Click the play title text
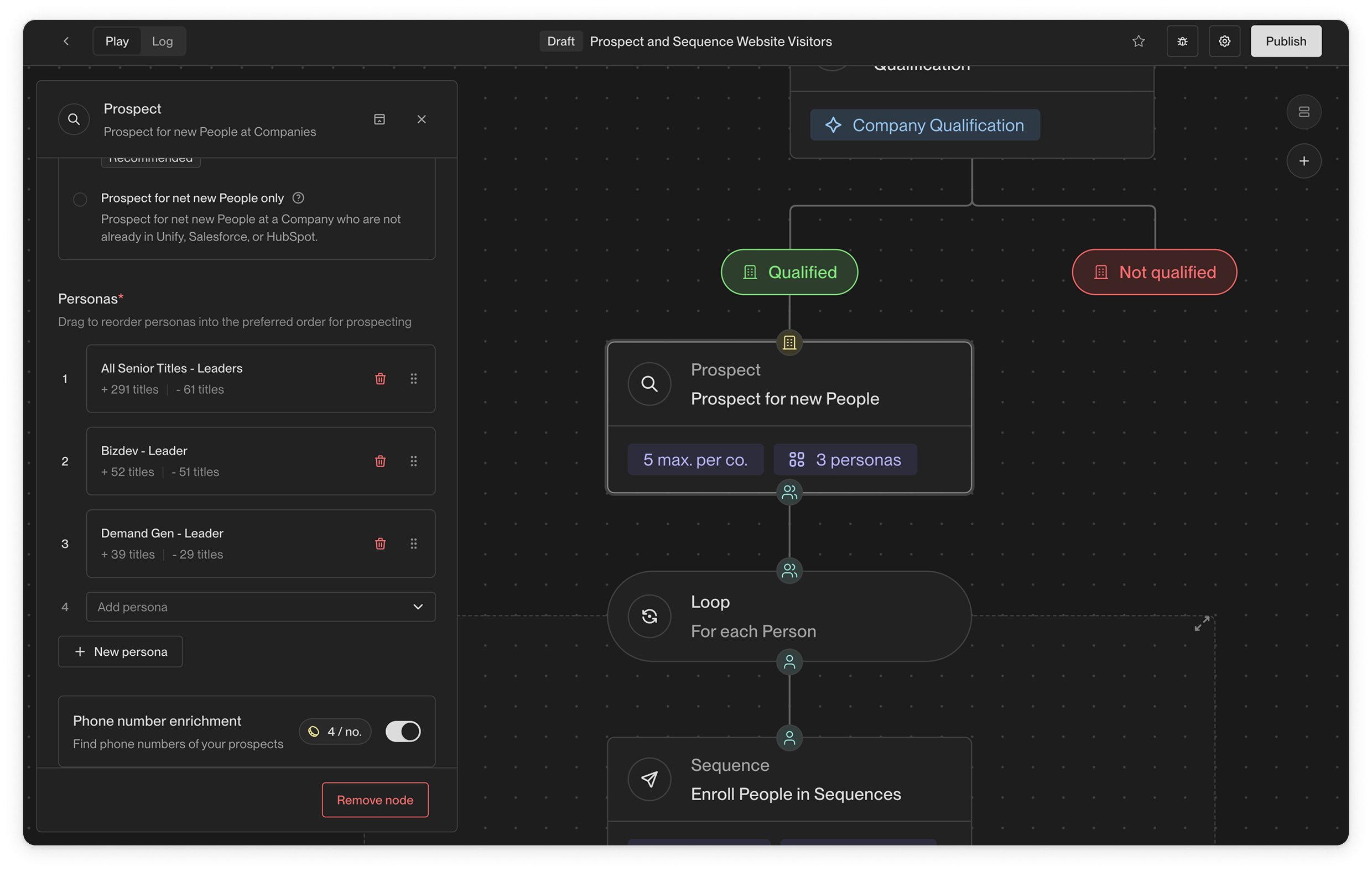Screen dimensions: 1372x872 pos(710,41)
